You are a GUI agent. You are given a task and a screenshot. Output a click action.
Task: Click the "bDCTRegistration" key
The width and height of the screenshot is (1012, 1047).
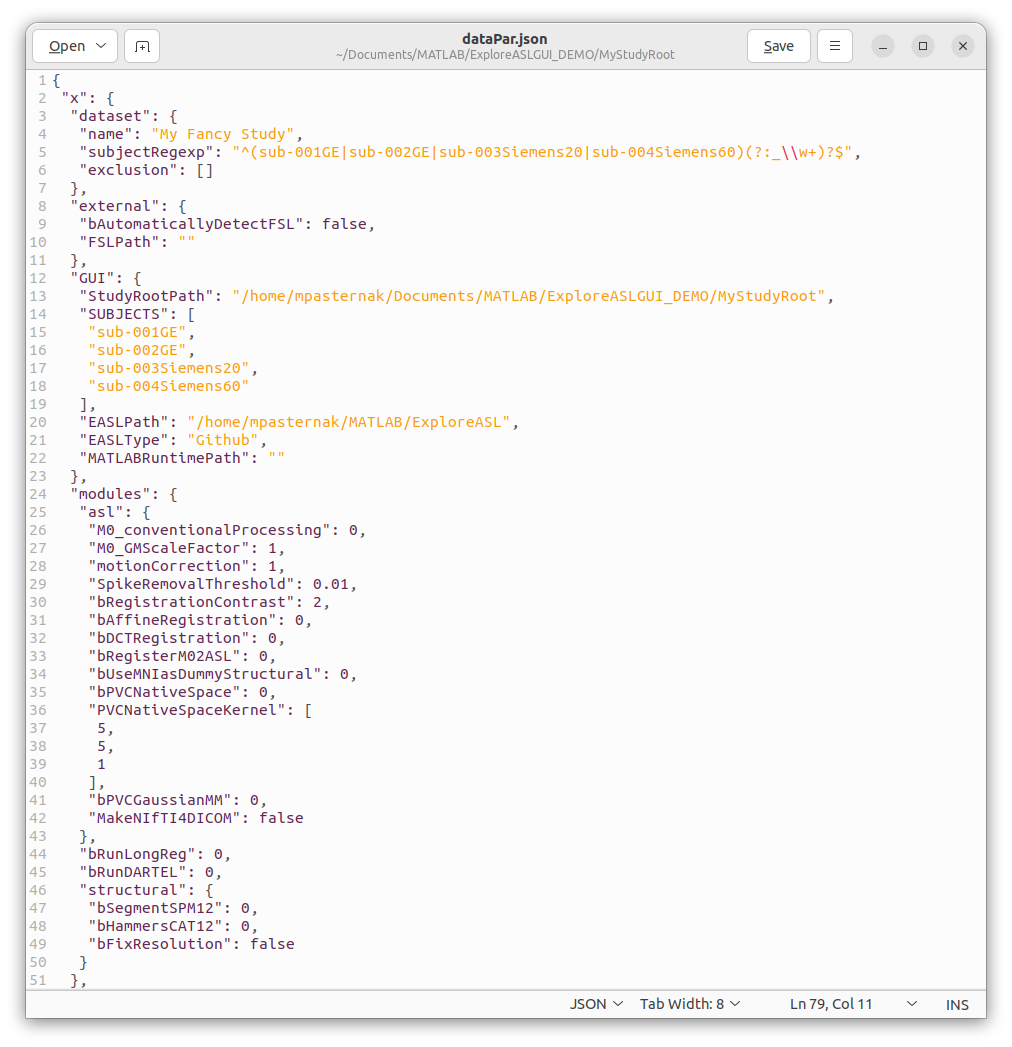169,639
